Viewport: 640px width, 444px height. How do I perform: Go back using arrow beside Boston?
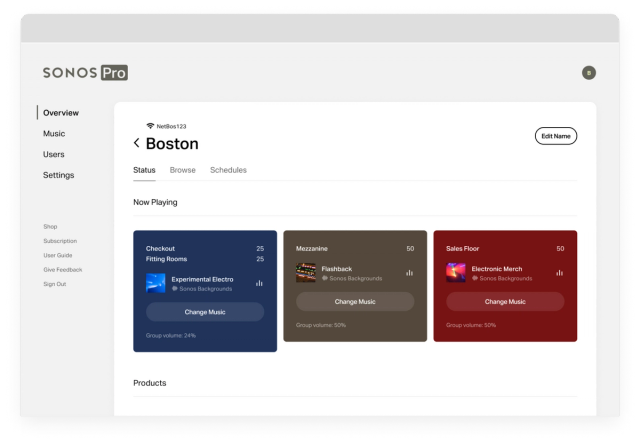pos(137,143)
